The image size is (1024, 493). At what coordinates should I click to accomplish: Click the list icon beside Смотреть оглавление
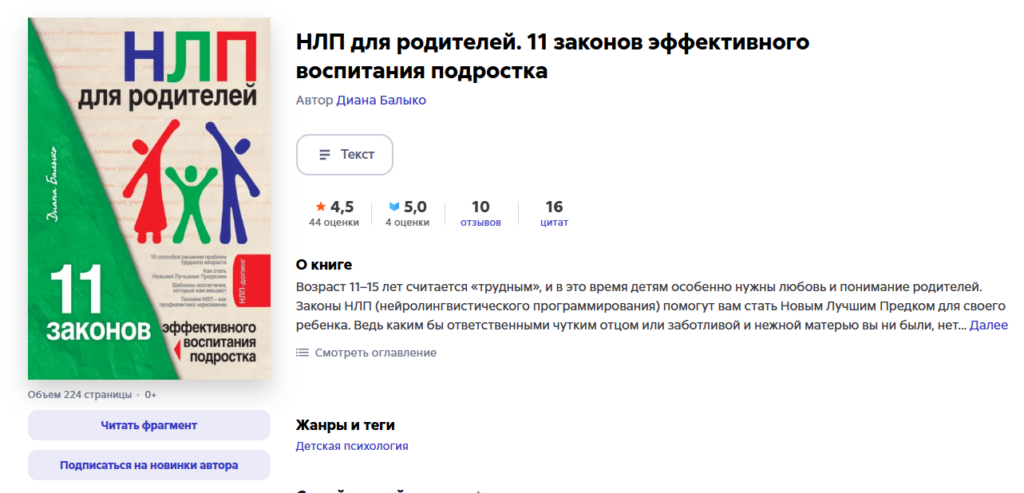pyautogui.click(x=303, y=353)
